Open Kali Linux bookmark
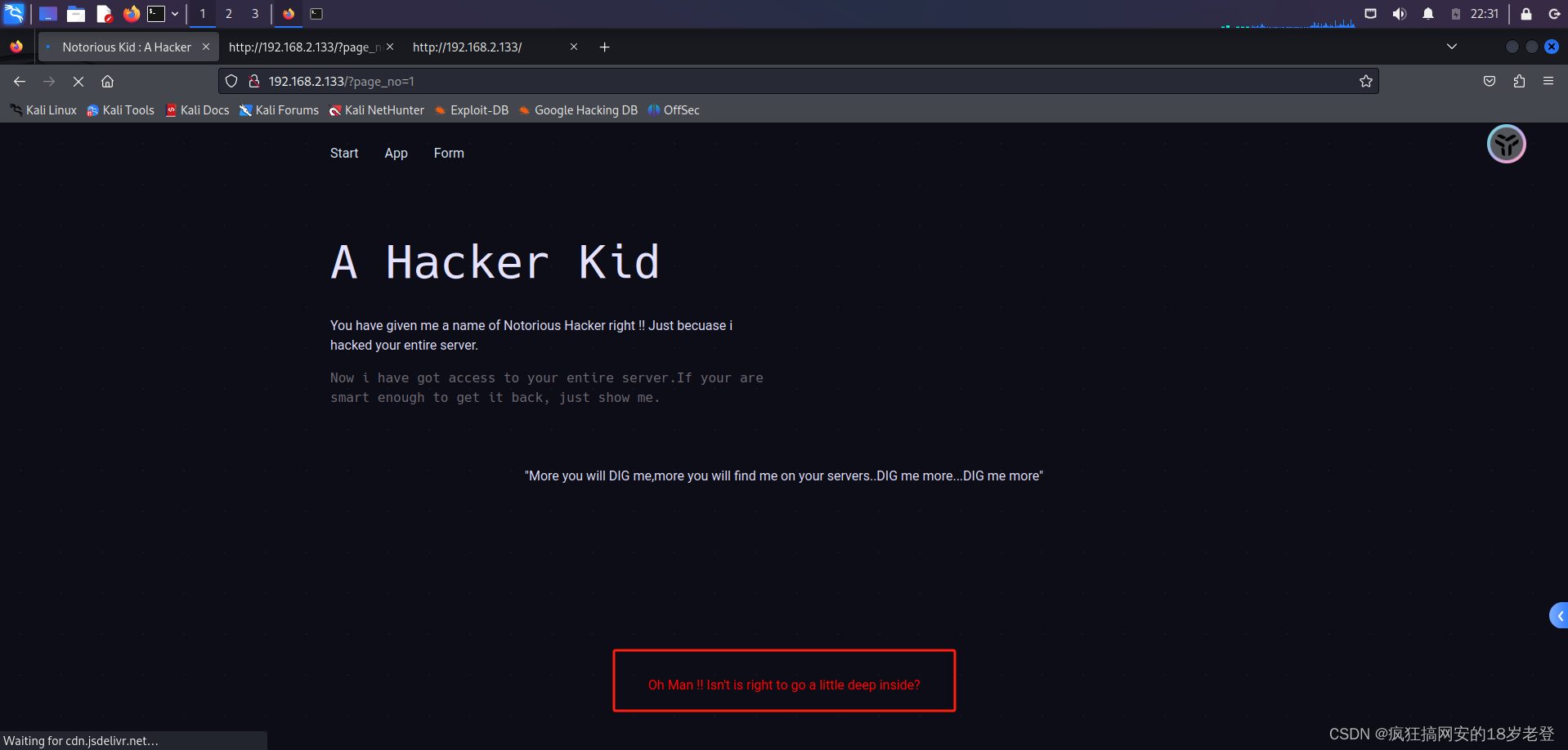 (x=43, y=110)
